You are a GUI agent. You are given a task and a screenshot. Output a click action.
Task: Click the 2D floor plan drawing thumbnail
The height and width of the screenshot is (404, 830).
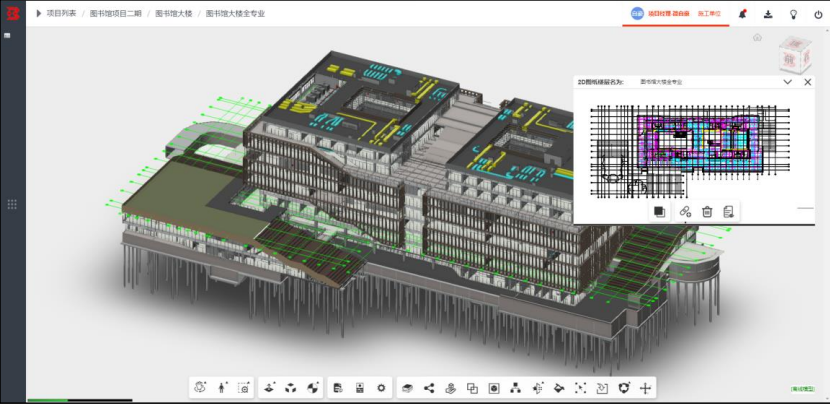(690, 151)
